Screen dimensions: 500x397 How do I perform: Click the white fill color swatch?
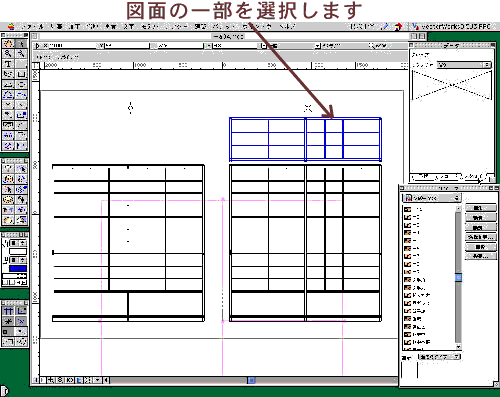tap(18, 252)
